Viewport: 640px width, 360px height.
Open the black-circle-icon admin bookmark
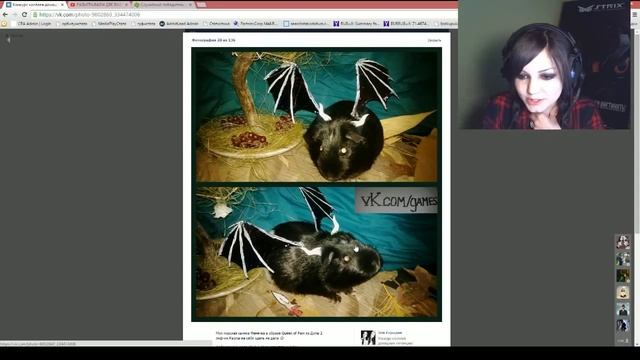pos(179,24)
